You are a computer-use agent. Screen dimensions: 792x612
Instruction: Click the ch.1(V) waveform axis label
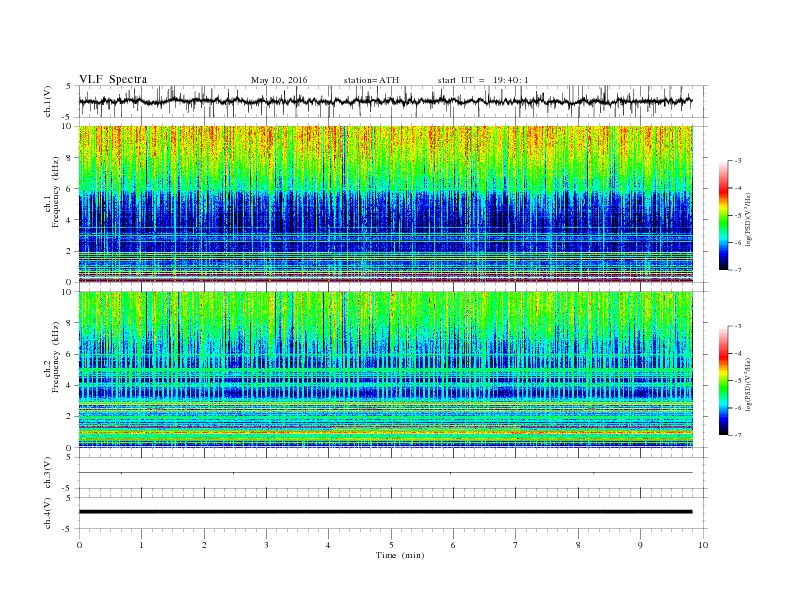point(48,101)
